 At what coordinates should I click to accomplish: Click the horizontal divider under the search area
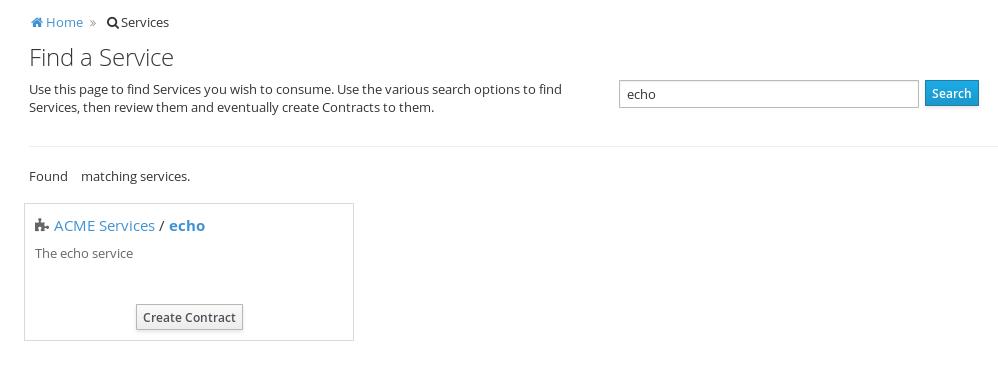click(513, 147)
